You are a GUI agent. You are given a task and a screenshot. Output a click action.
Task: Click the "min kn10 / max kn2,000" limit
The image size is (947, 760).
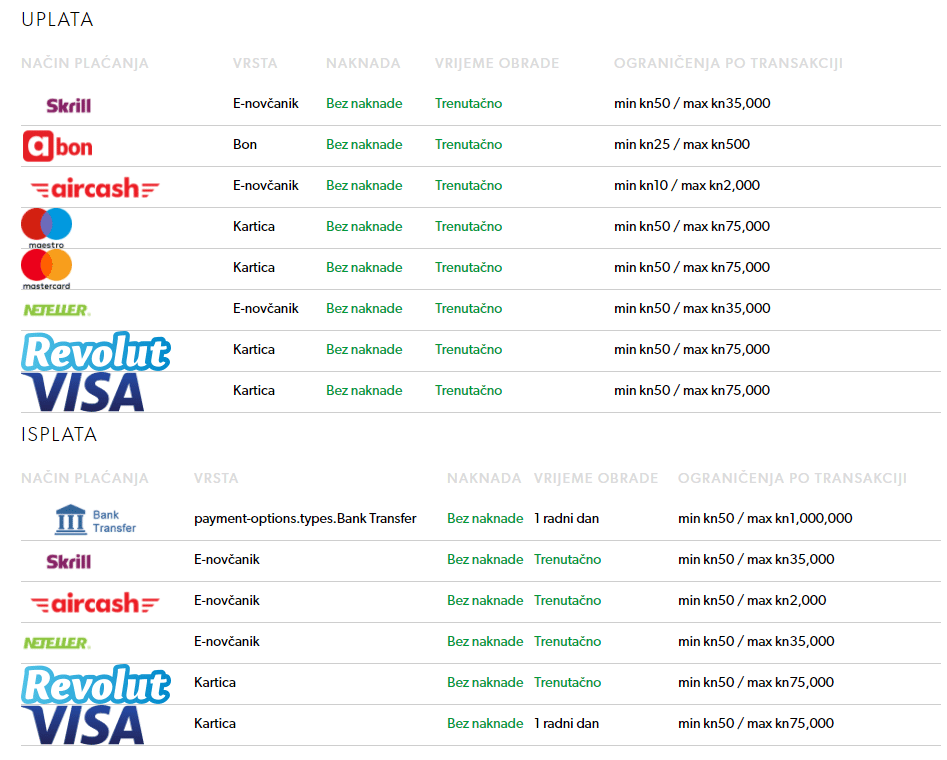click(687, 185)
